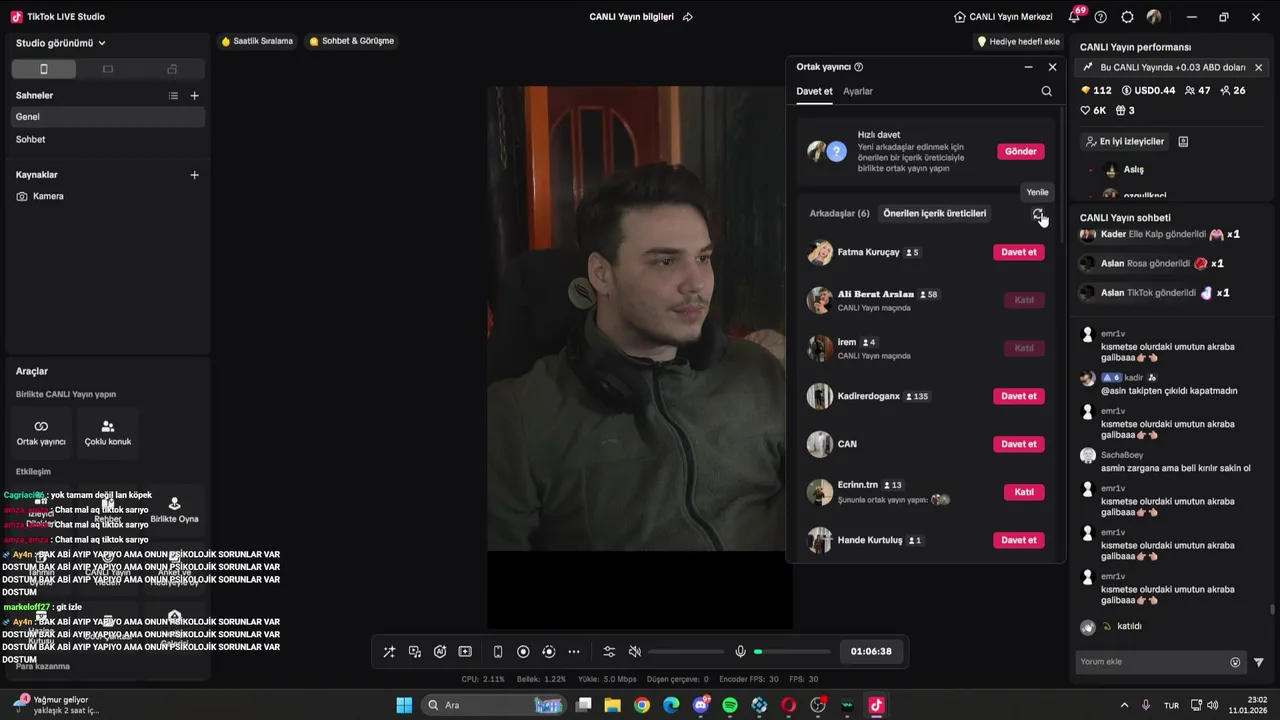Open the help question mark in title bar

pos(1101,17)
